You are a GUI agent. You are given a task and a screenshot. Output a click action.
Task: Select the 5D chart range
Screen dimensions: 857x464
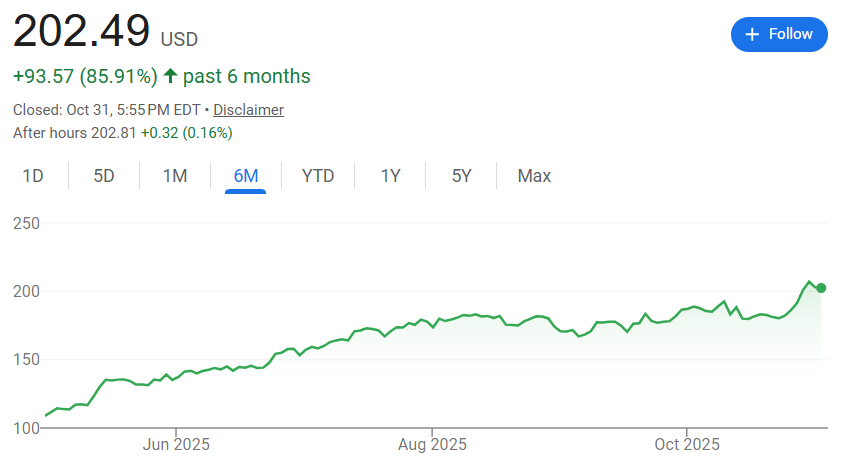tap(104, 176)
